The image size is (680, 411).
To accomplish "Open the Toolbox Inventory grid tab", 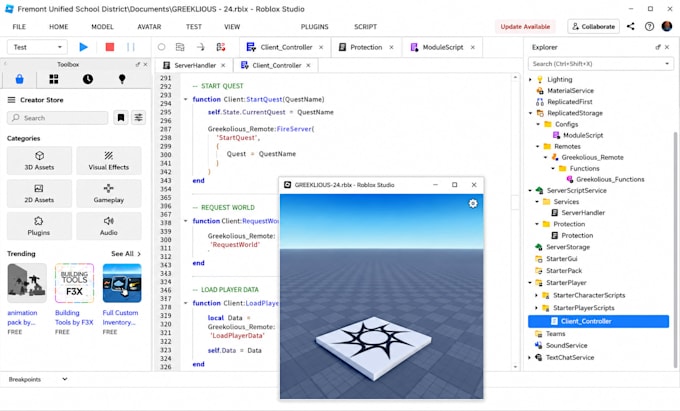I will click(x=54, y=79).
